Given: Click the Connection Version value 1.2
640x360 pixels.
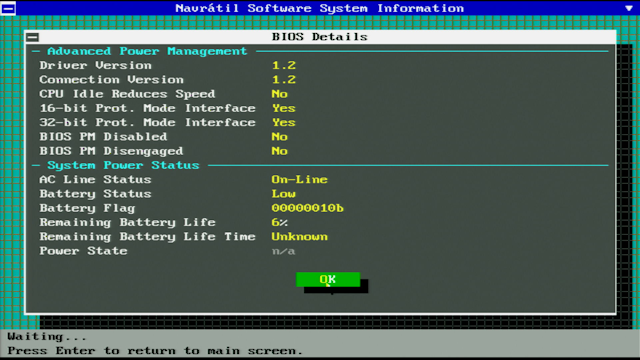Looking at the screenshot, I should (284, 80).
